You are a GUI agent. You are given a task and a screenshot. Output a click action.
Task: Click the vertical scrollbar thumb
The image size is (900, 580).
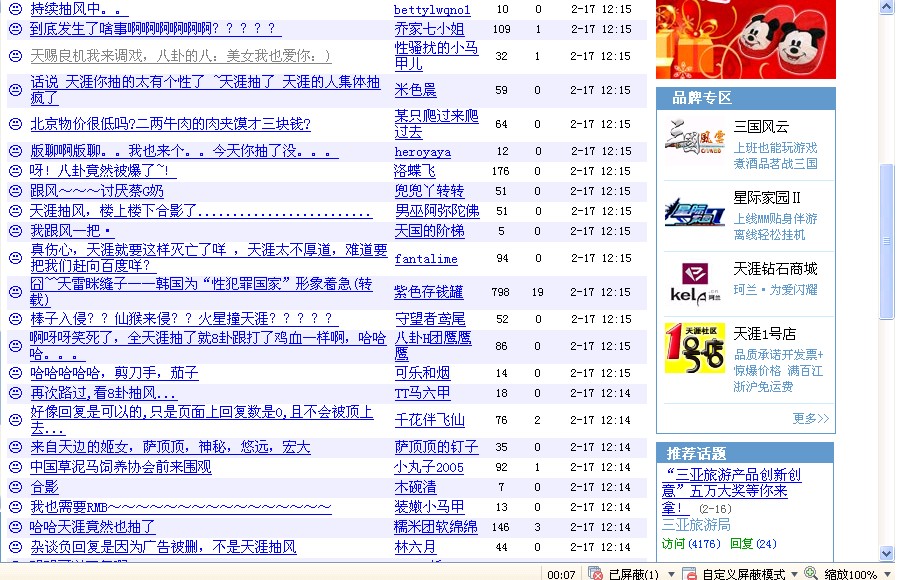[887, 241]
